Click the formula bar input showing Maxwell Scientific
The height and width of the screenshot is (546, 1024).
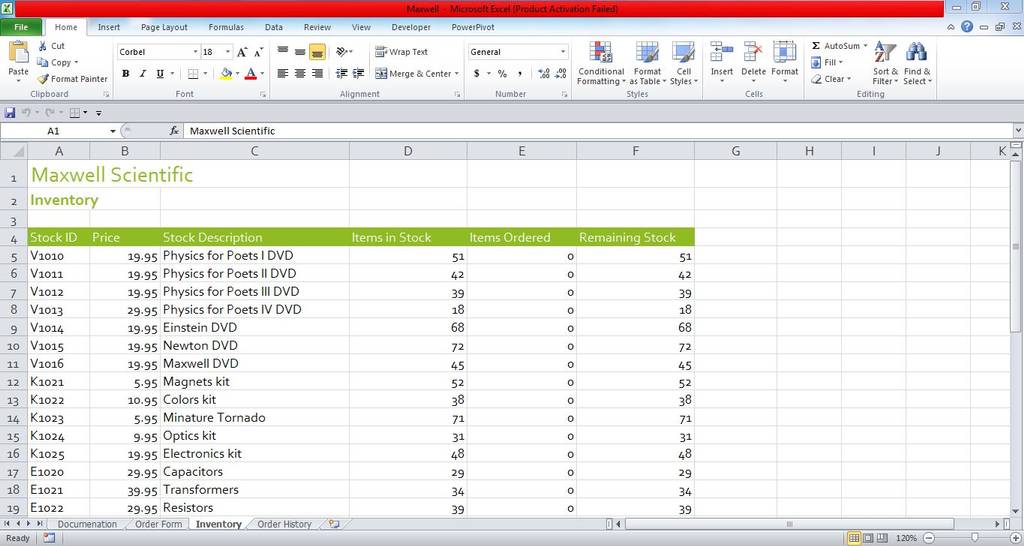coord(598,131)
